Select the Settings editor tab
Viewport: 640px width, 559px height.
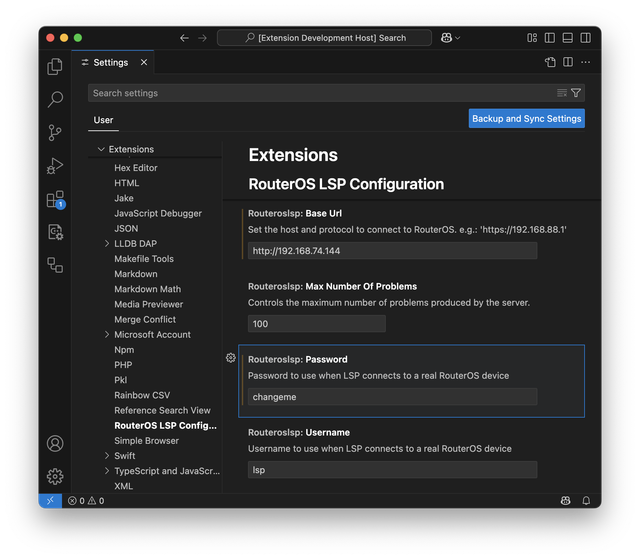pyautogui.click(x=113, y=62)
